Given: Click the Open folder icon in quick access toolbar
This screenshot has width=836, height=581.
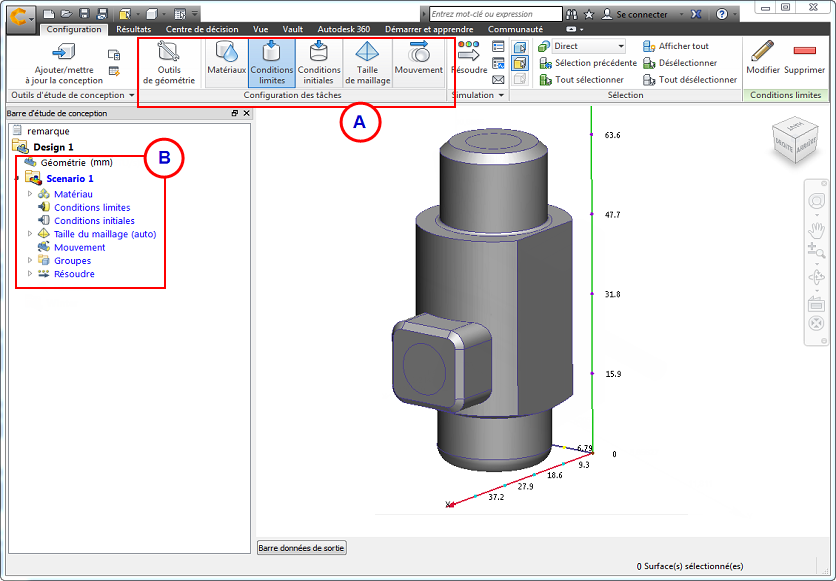Looking at the screenshot, I should tap(66, 14).
